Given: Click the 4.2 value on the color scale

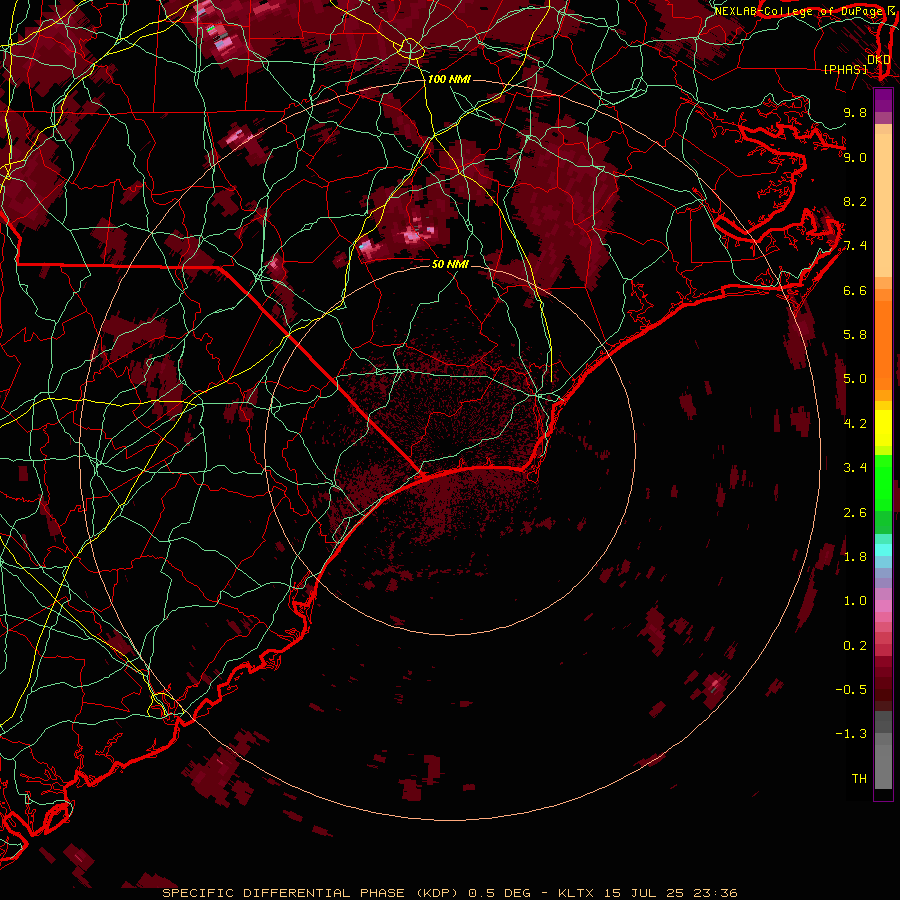Looking at the screenshot, I should coord(855,424).
